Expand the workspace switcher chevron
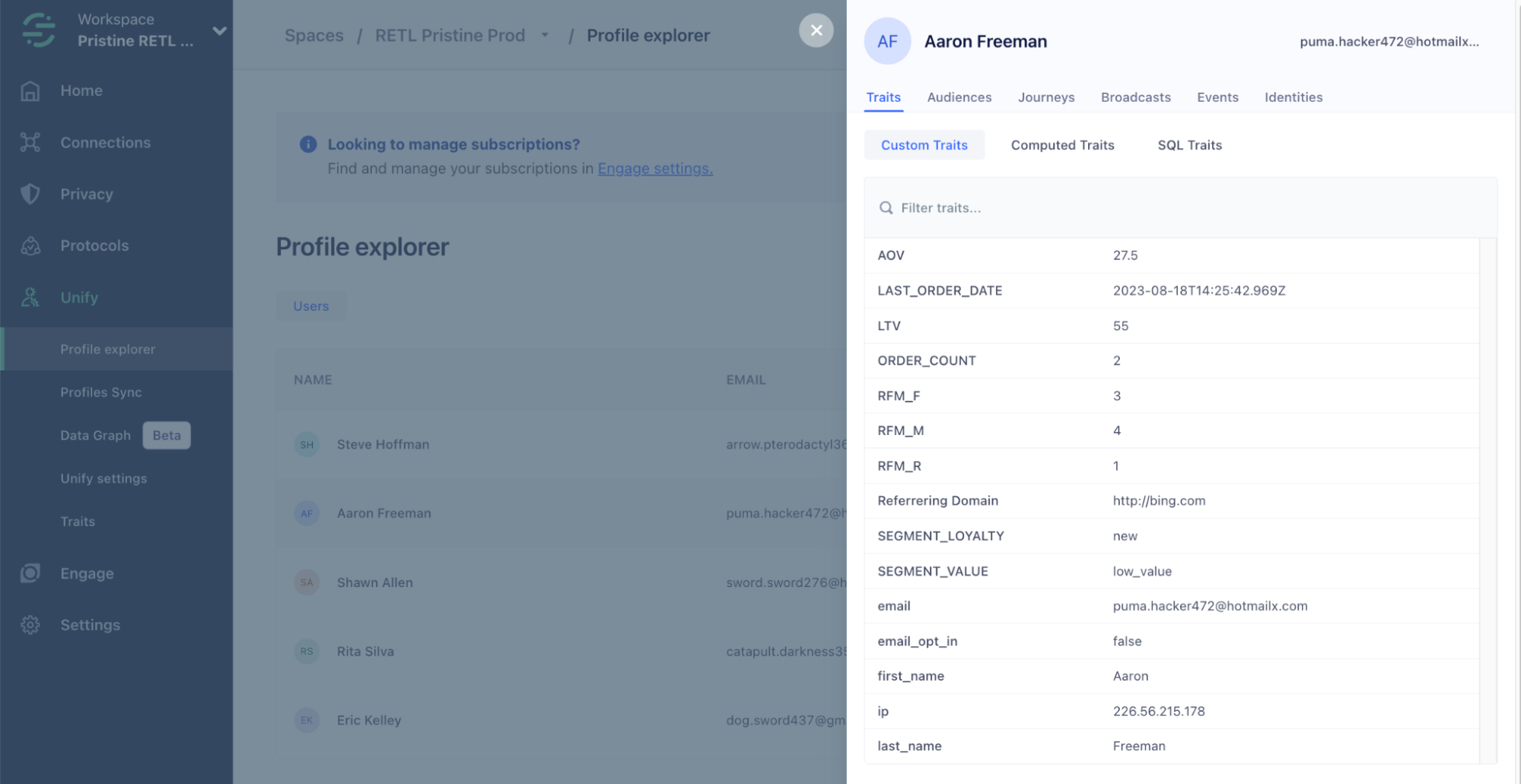The height and width of the screenshot is (784, 1521). [x=220, y=33]
